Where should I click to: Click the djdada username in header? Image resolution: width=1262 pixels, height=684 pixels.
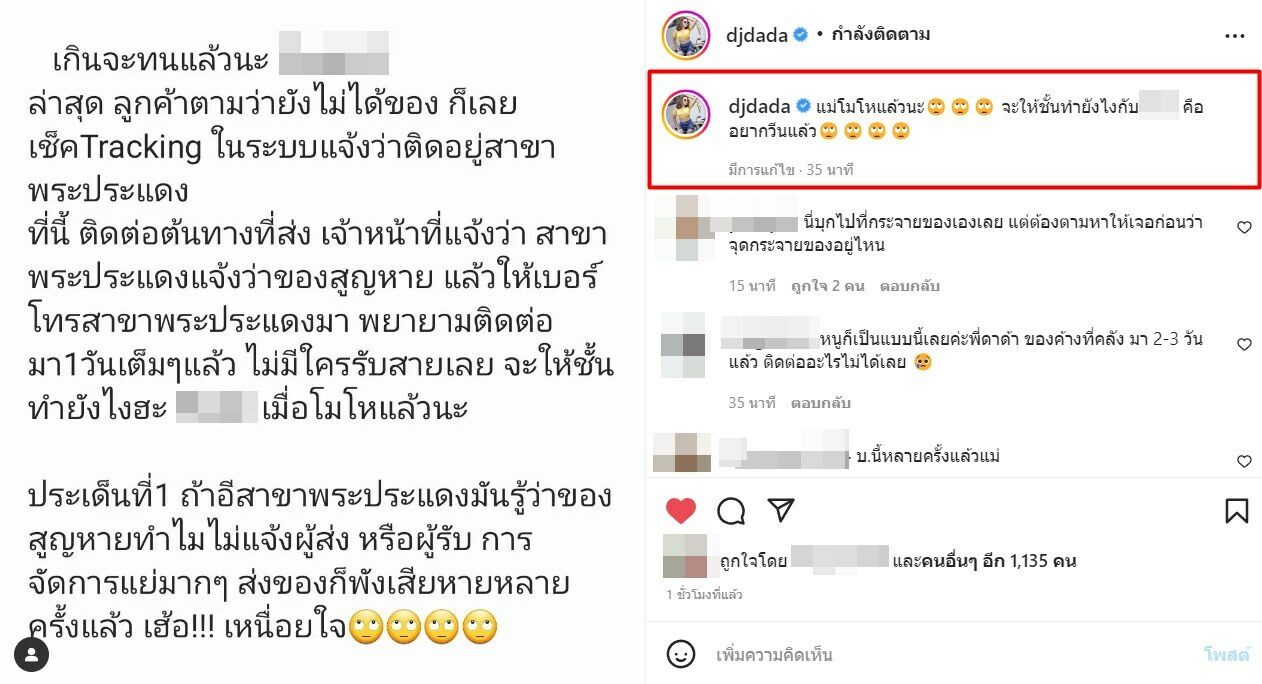[x=756, y=35]
